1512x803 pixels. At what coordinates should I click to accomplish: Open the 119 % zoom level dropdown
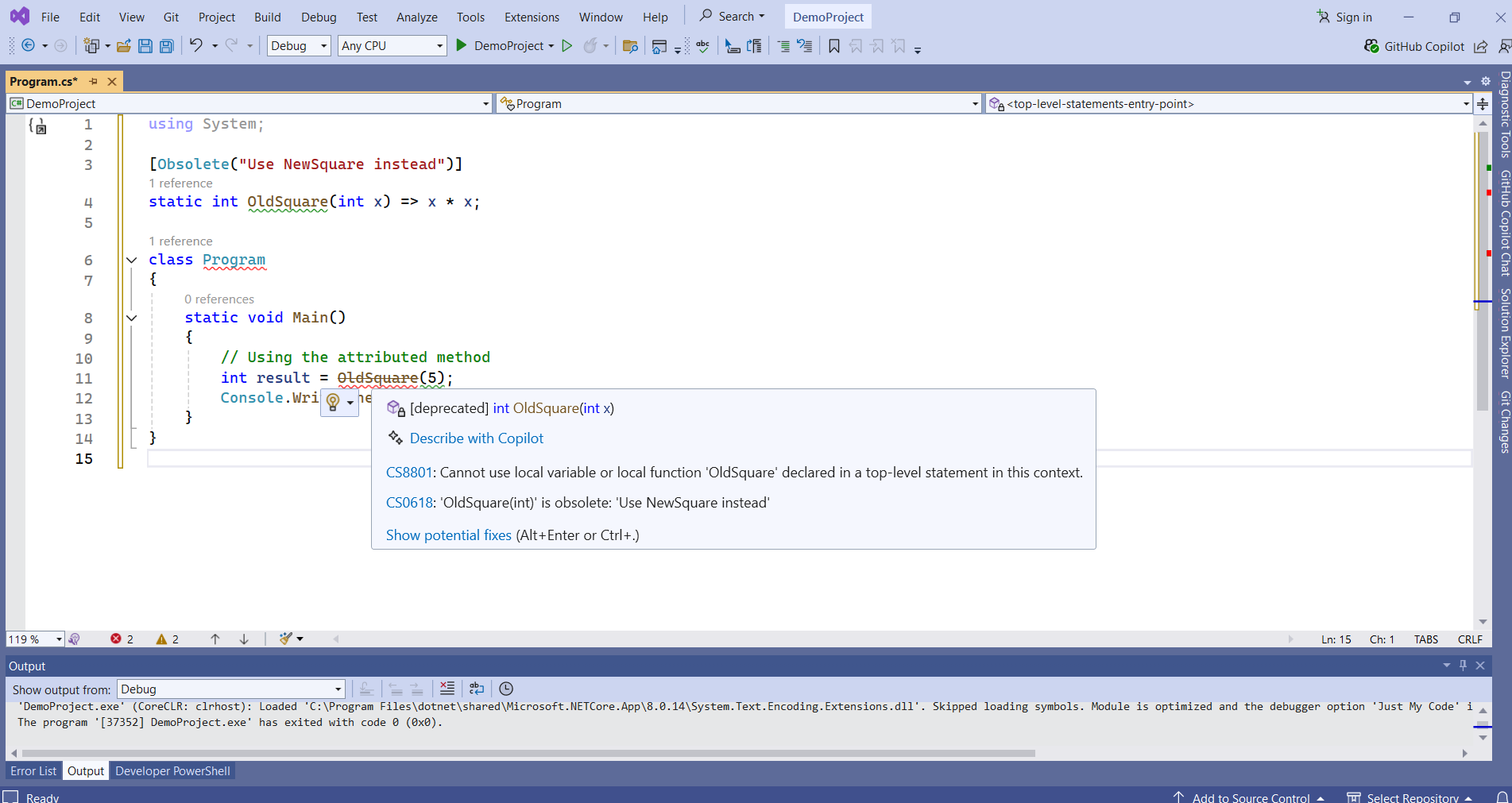[35, 639]
